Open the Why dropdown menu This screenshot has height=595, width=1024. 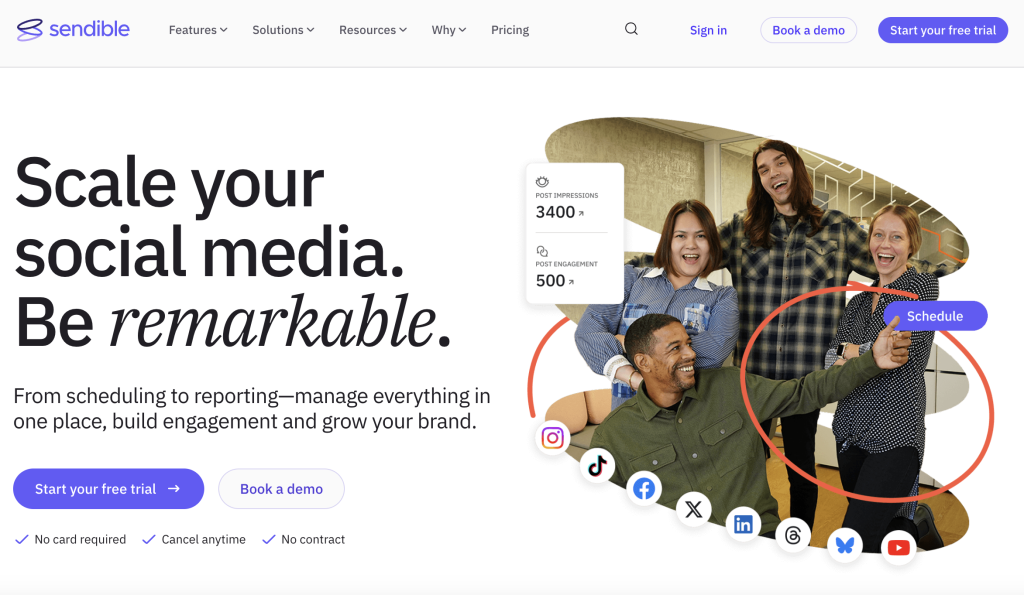449,30
